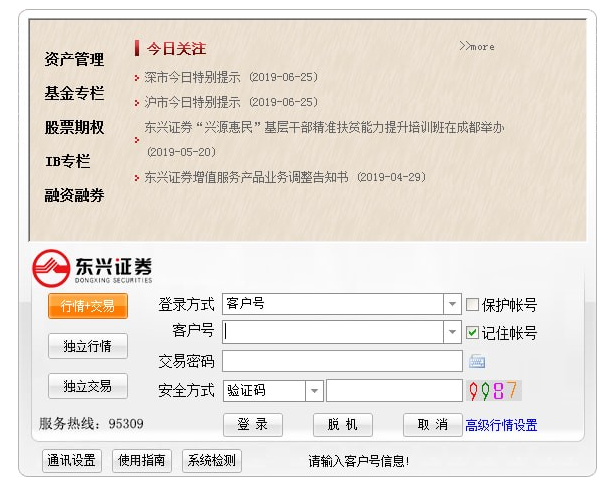Open the IB专栏 section
This screenshot has width=606, height=484.
click(68, 161)
